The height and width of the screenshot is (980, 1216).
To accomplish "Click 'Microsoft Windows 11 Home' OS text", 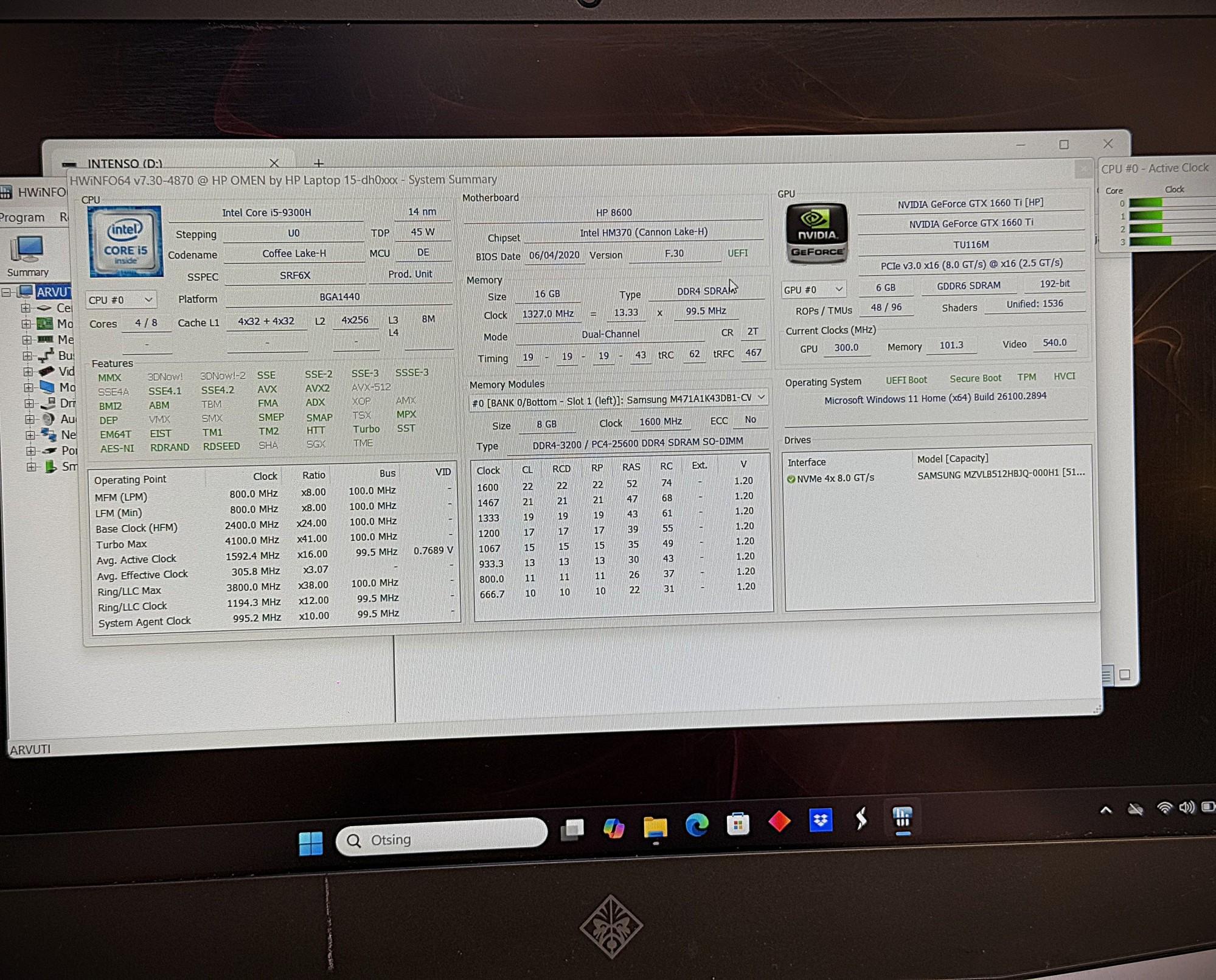I will tap(936, 398).
